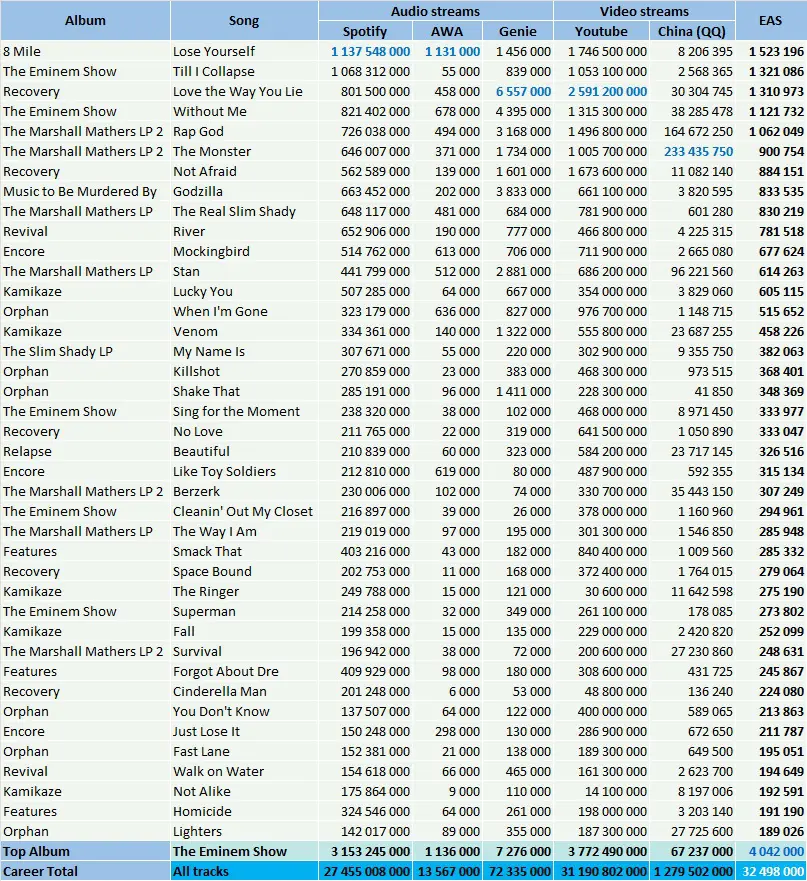The image size is (807, 881).
Task: Click the Lucky You song cell
Action: (244, 292)
